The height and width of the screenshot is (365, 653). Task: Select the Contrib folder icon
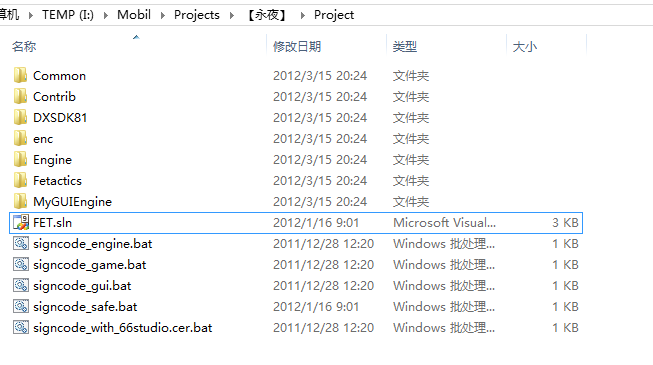pyautogui.click(x=20, y=96)
